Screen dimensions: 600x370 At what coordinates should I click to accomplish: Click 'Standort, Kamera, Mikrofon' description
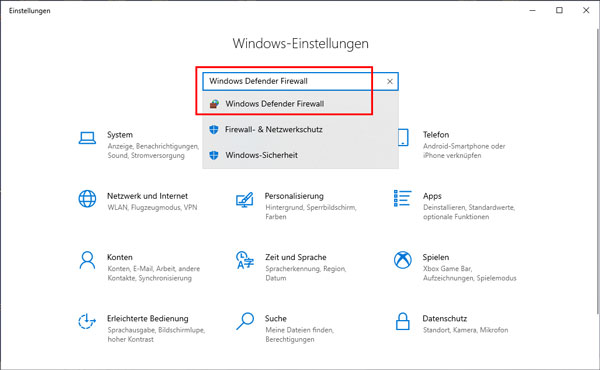click(465, 330)
